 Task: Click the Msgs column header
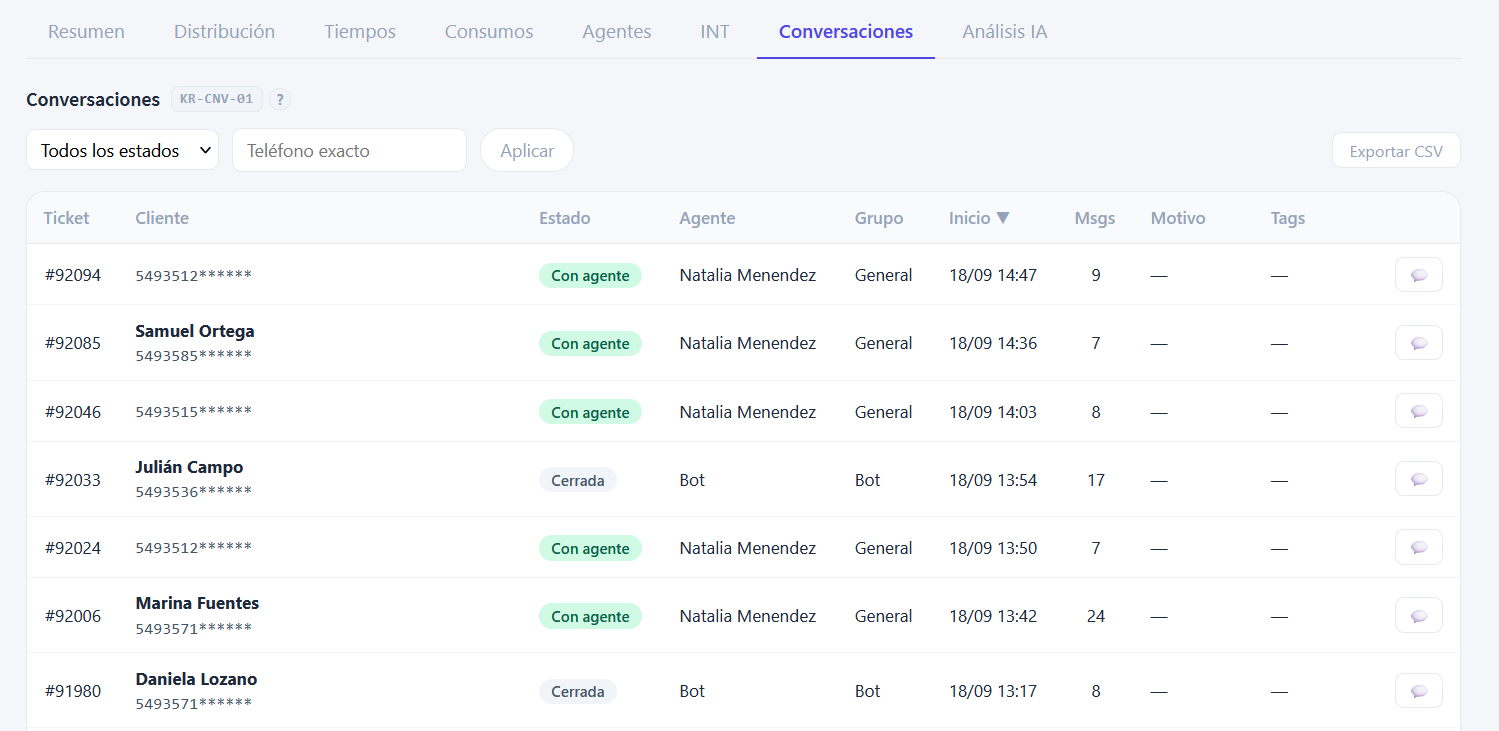(1095, 218)
